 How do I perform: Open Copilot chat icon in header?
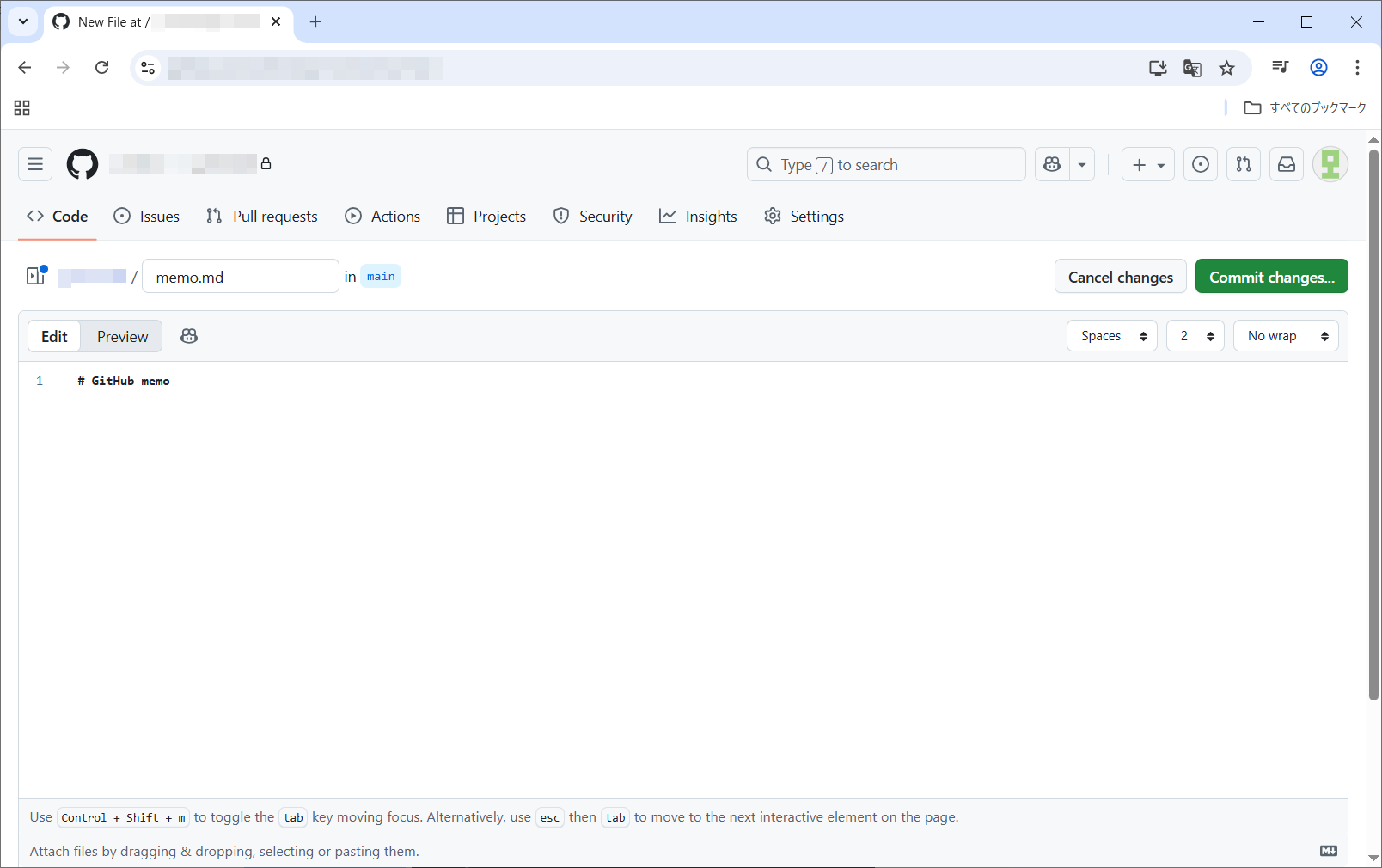pyautogui.click(x=1052, y=164)
